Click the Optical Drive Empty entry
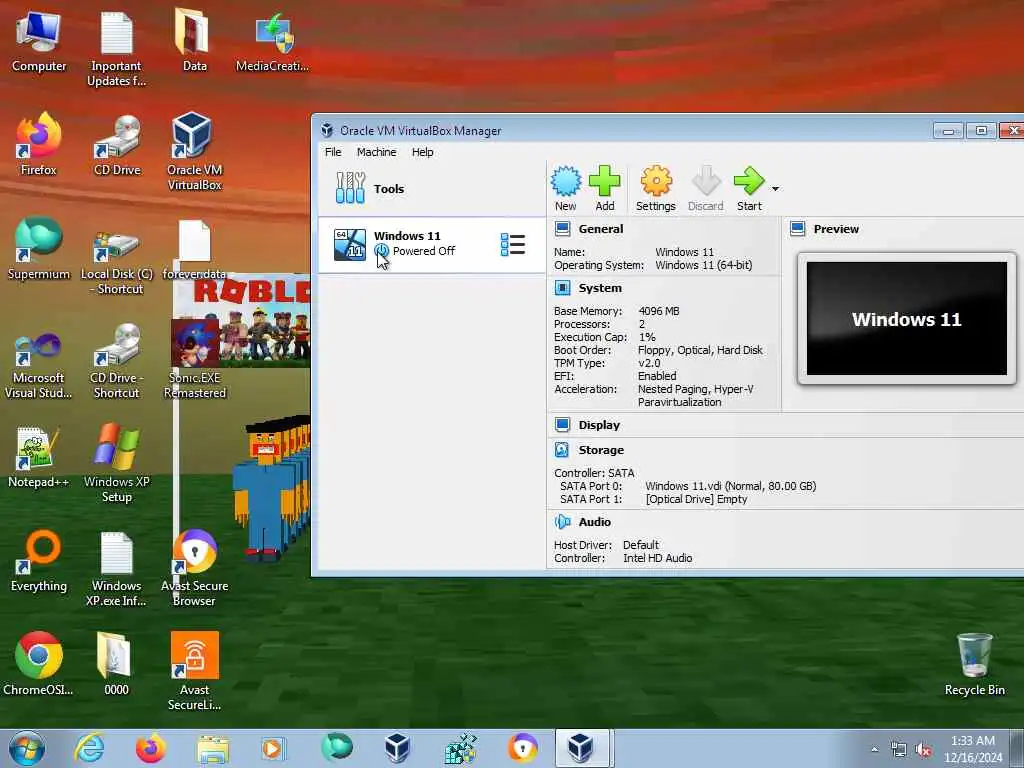 click(x=696, y=499)
